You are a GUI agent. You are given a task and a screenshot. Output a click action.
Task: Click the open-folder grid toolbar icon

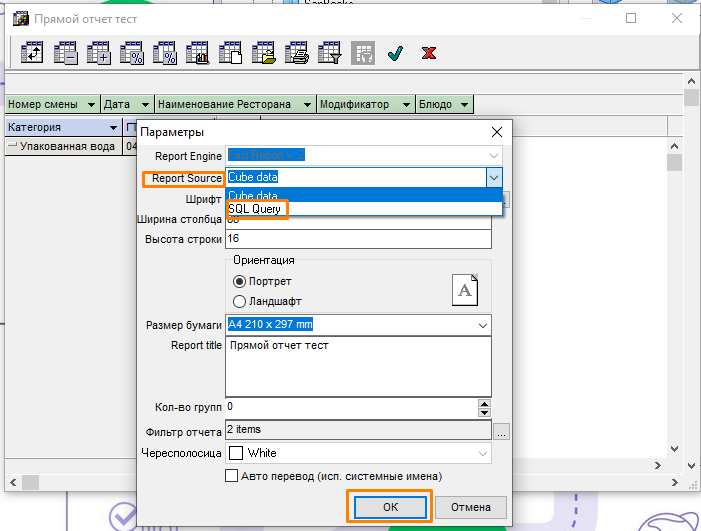click(x=264, y=53)
